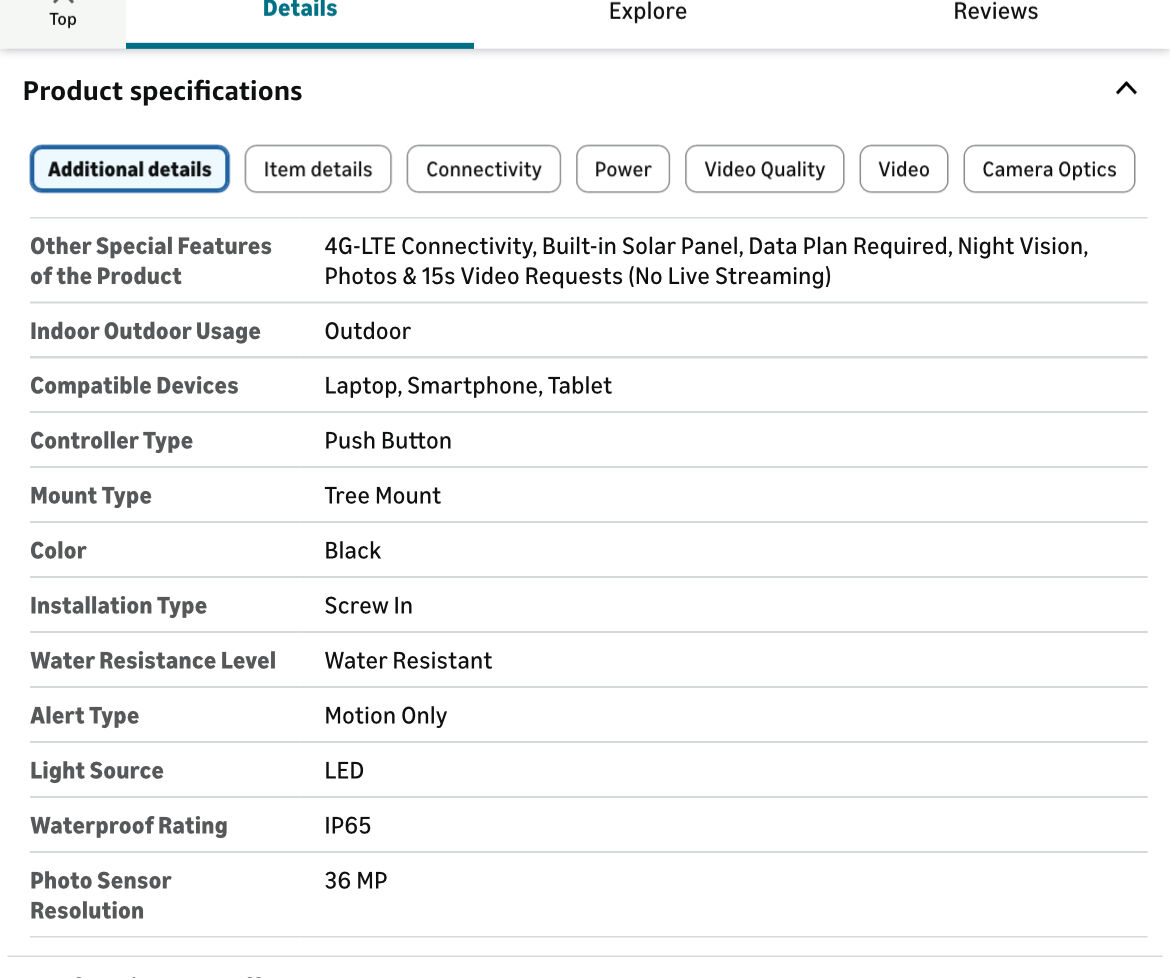
Task: Open the Explore tab
Action: [647, 12]
